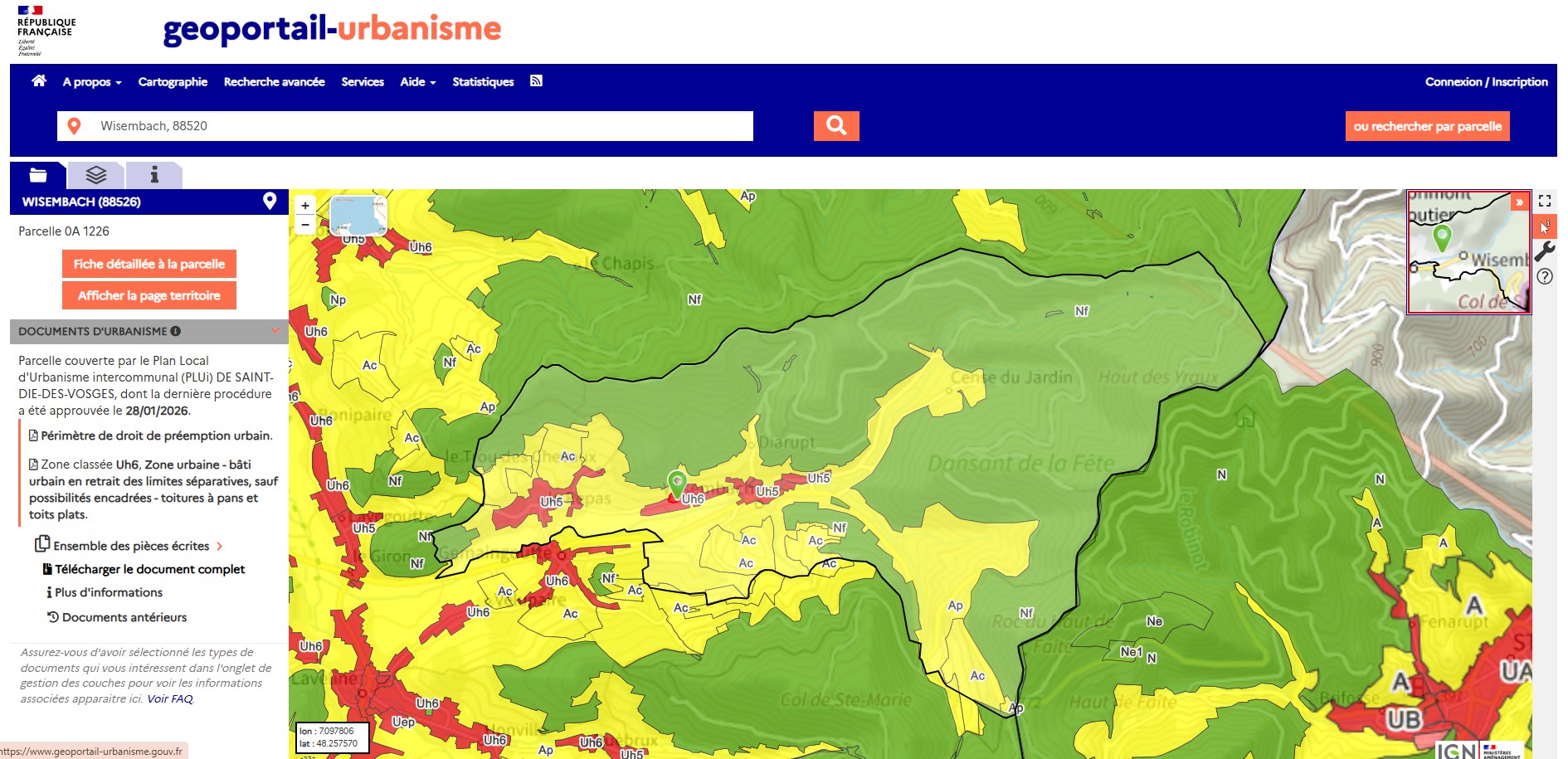The height and width of the screenshot is (759, 1568).
Task: Click the overview mini-map
Action: pos(1469,252)
